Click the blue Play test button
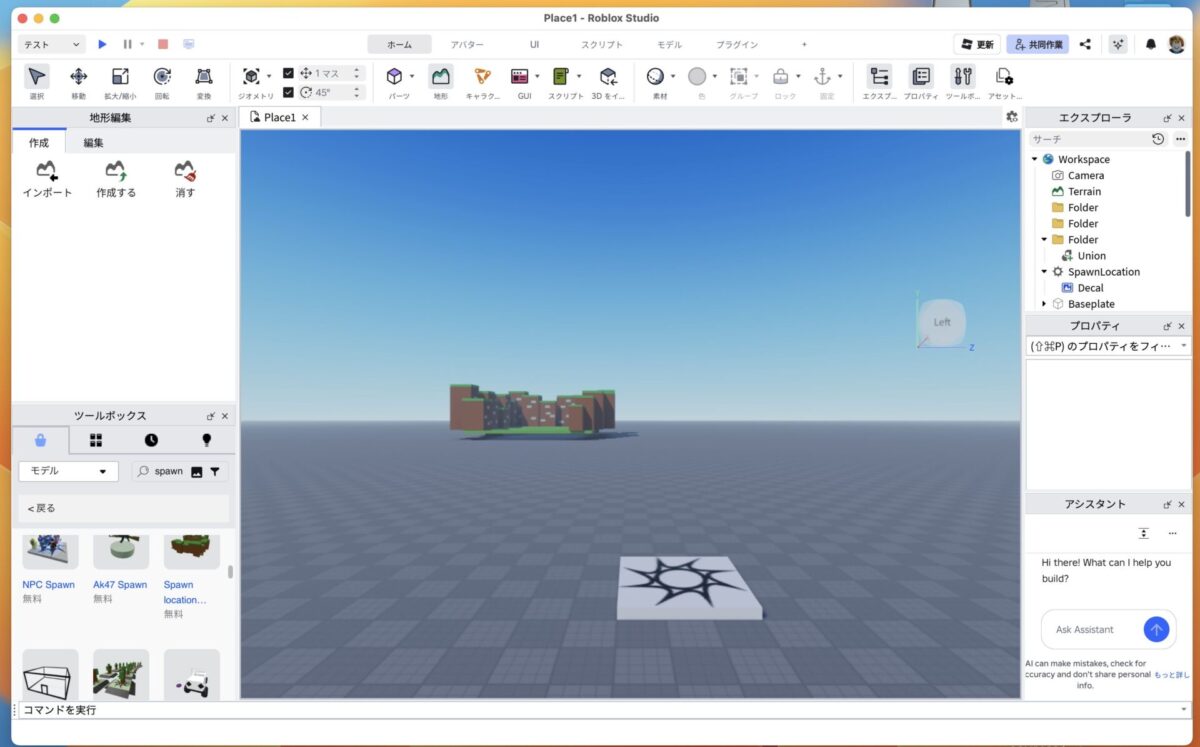 [x=102, y=44]
